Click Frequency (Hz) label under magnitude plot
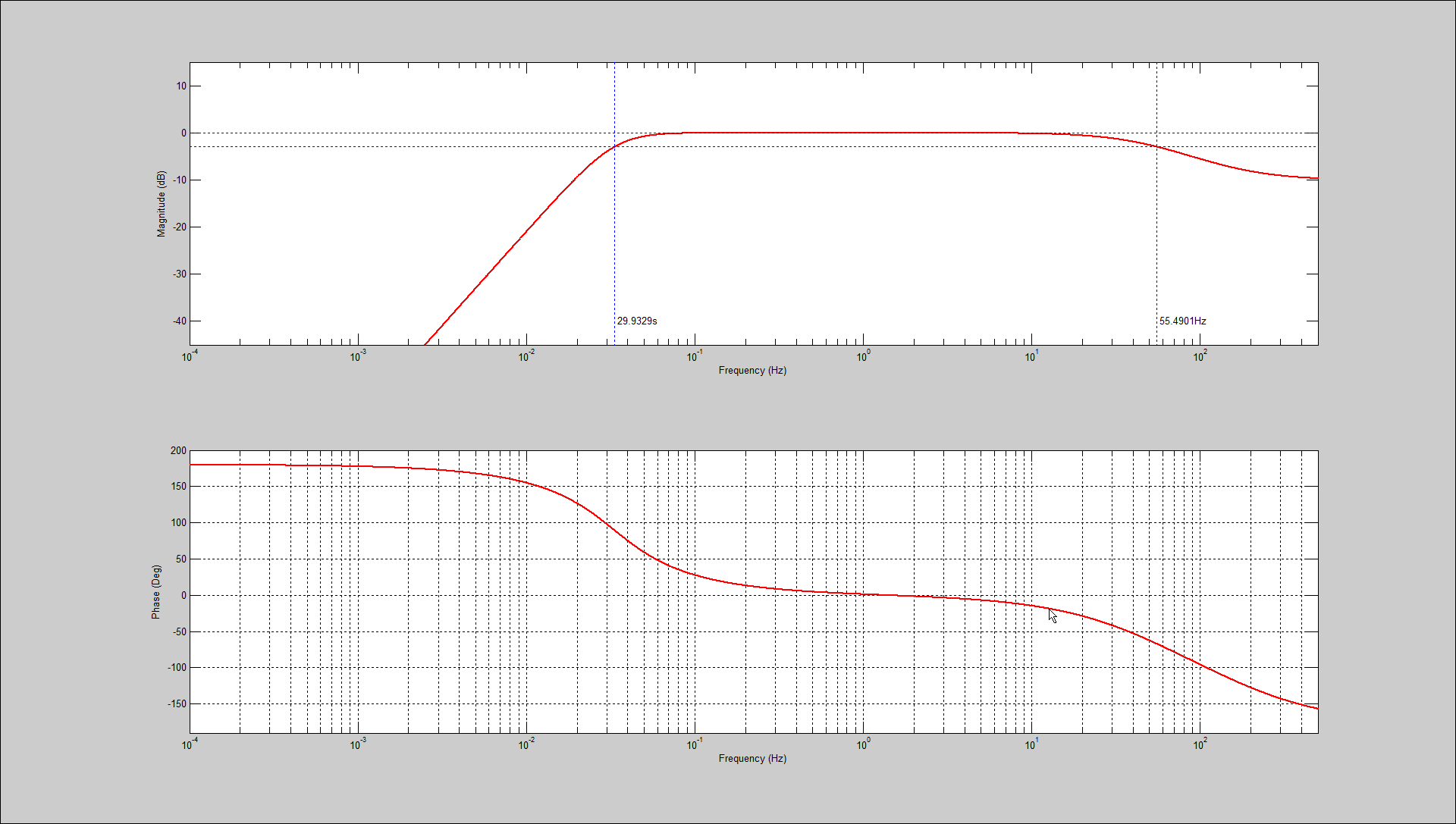The height and width of the screenshot is (824, 1456). (x=752, y=371)
